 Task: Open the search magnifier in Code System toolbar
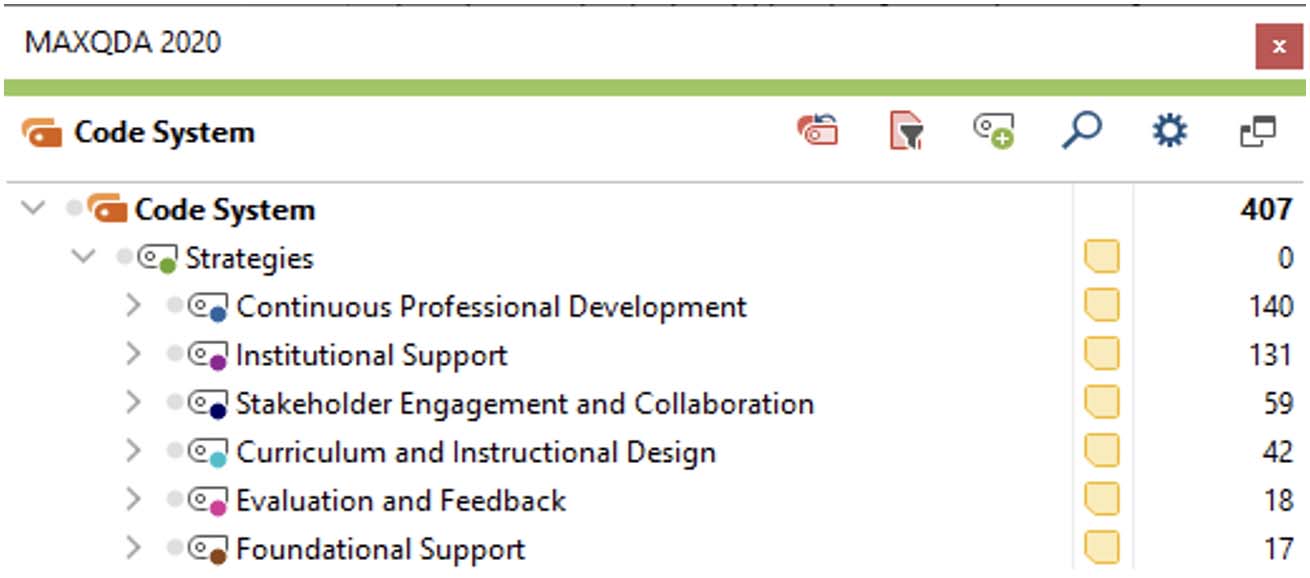[1081, 131]
